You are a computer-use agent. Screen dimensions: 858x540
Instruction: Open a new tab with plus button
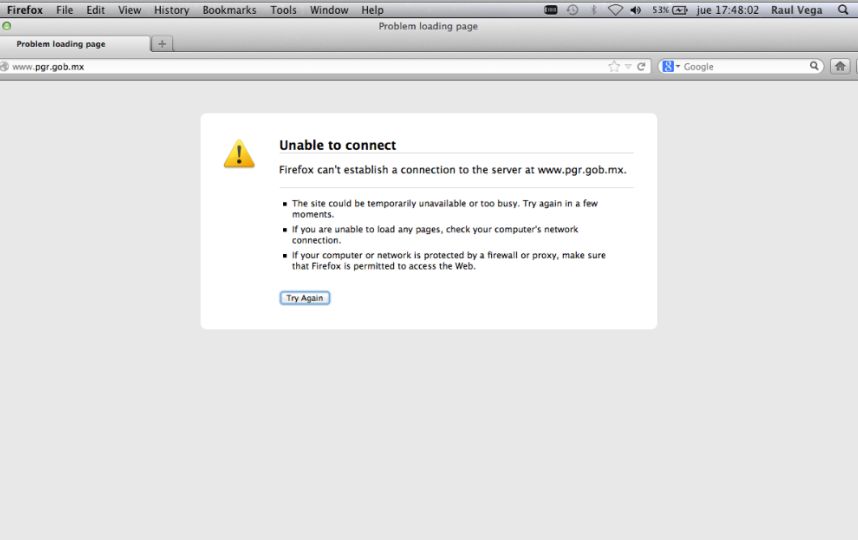162,44
